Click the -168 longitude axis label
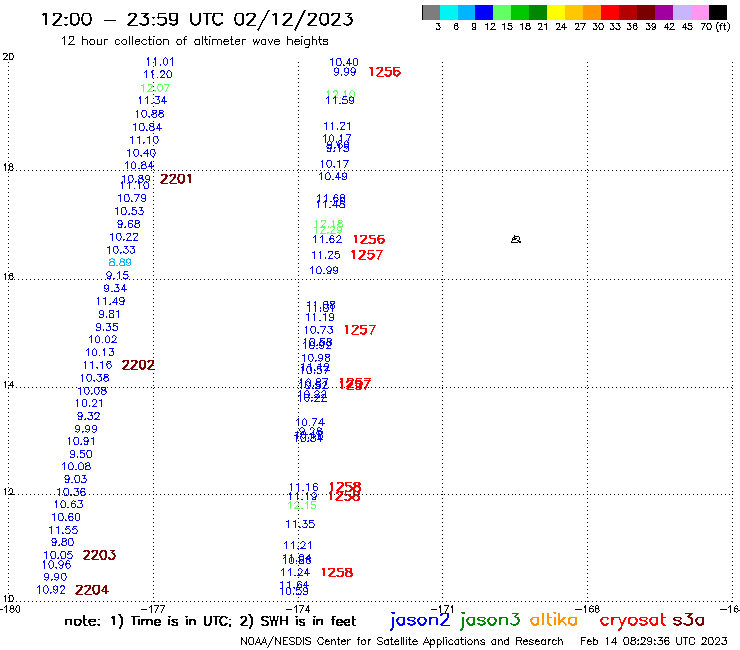 588,609
